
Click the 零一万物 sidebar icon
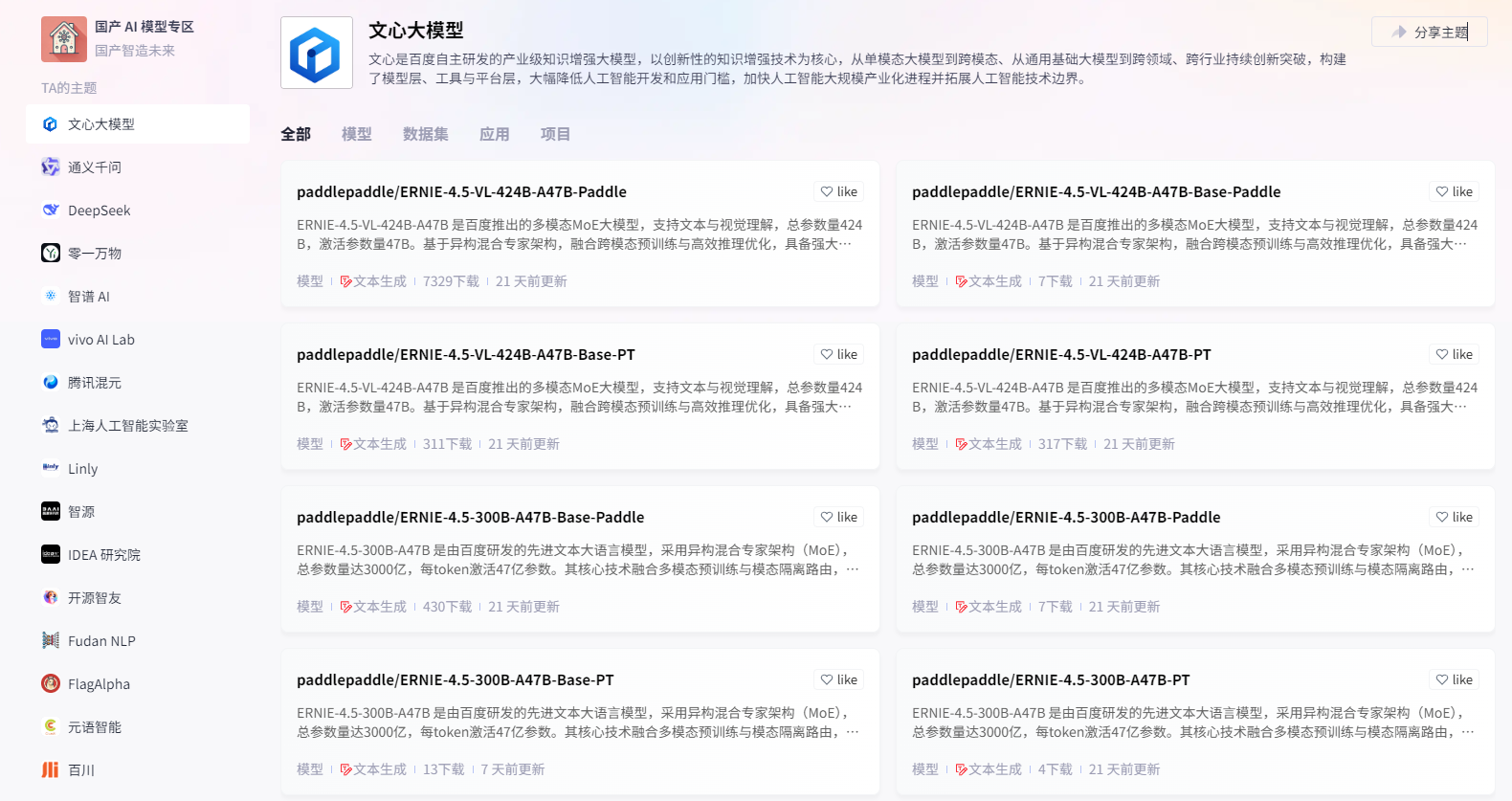click(x=51, y=253)
